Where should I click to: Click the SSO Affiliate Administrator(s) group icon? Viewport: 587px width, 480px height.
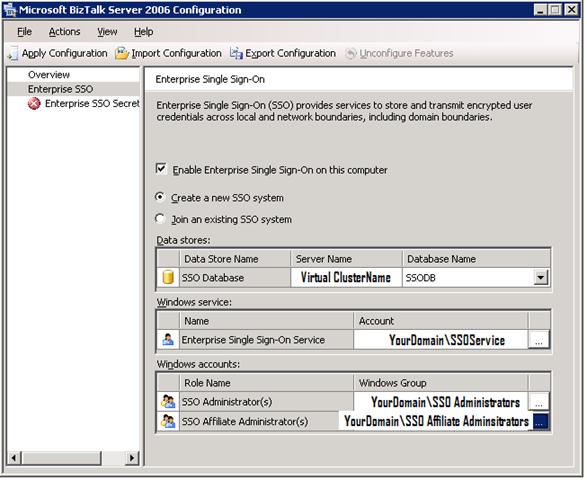click(x=168, y=422)
